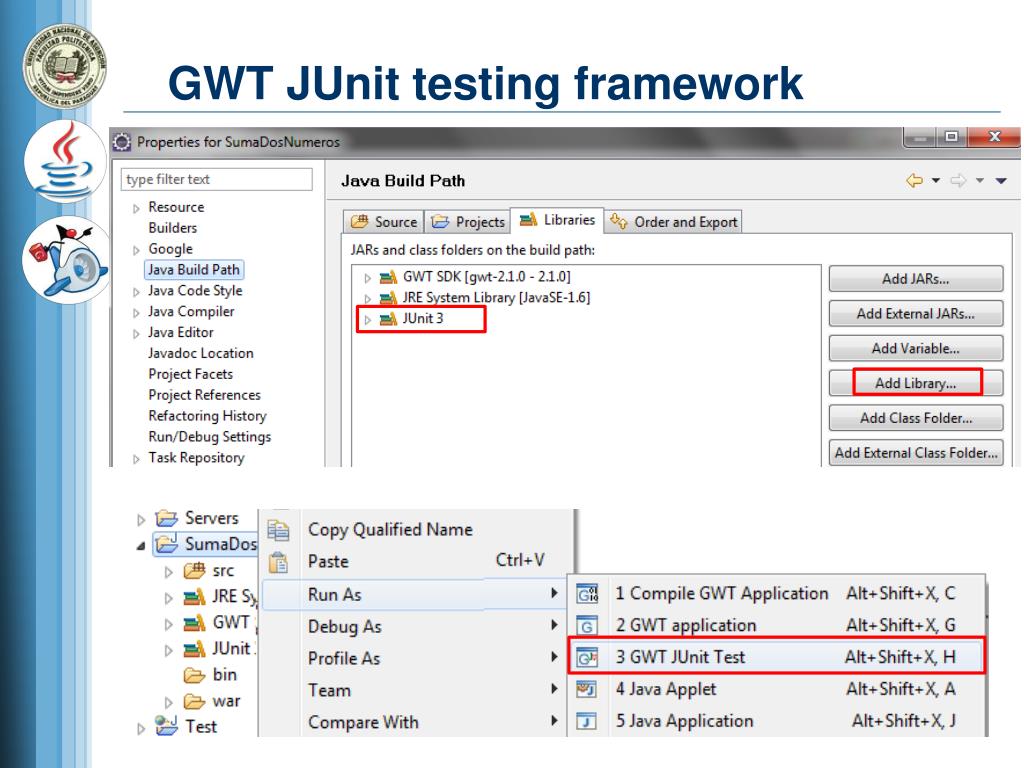
Task: Expand the JRE System Library entry
Action: tap(368, 298)
